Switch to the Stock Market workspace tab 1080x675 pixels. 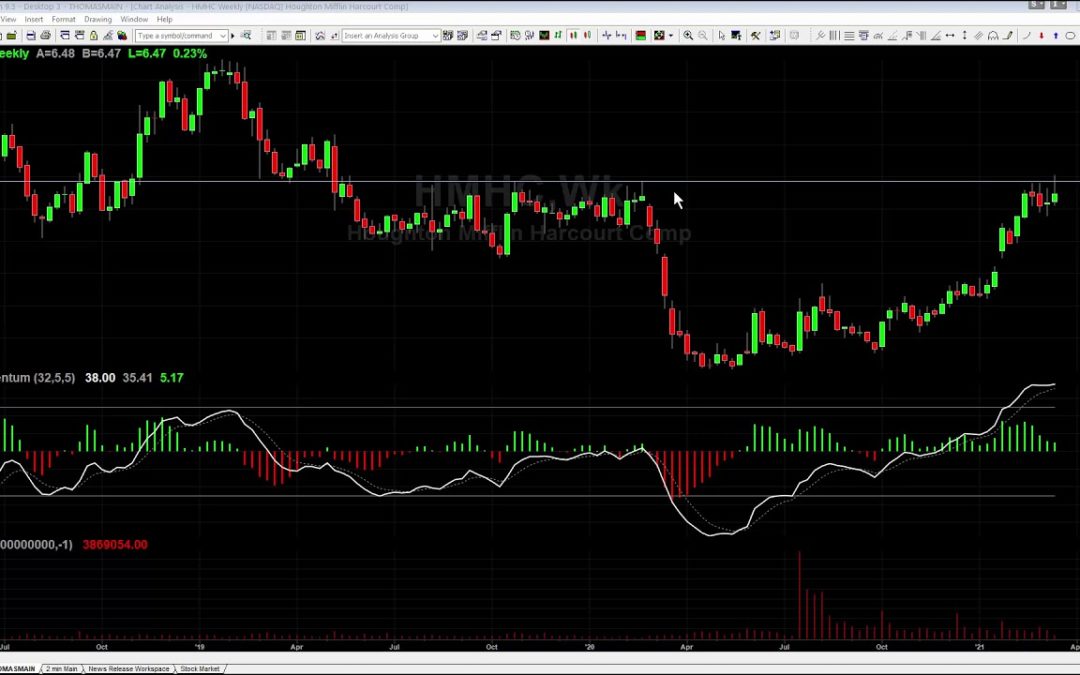200,669
